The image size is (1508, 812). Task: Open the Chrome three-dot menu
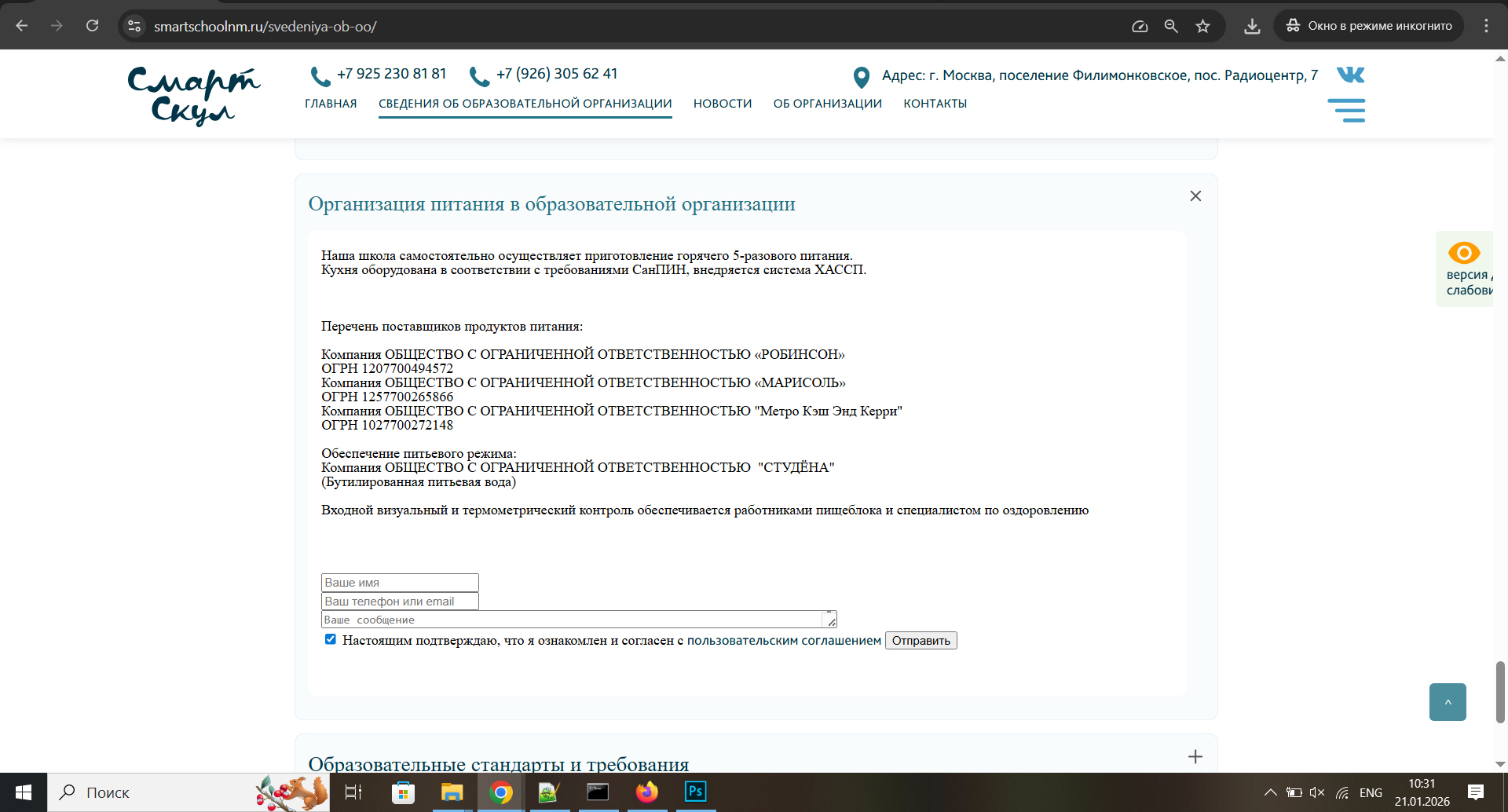[x=1486, y=26]
